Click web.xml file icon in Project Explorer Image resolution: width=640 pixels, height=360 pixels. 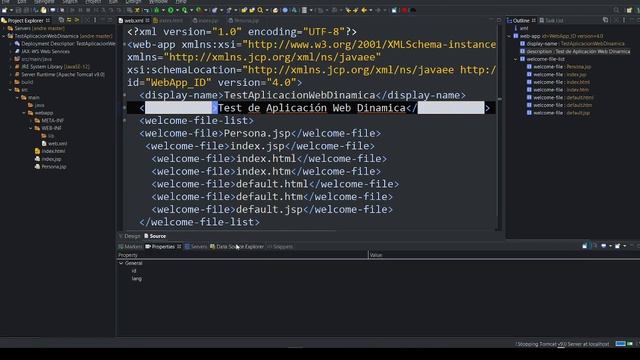pyautogui.click(x=44, y=144)
